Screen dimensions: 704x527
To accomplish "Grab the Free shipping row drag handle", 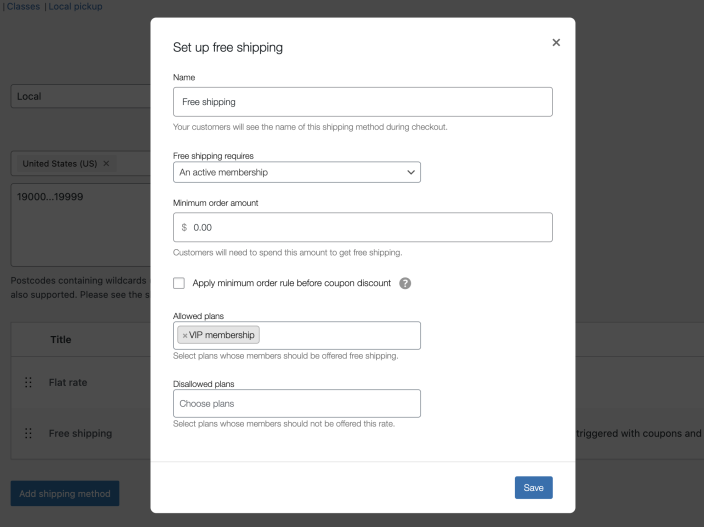I will (28, 434).
